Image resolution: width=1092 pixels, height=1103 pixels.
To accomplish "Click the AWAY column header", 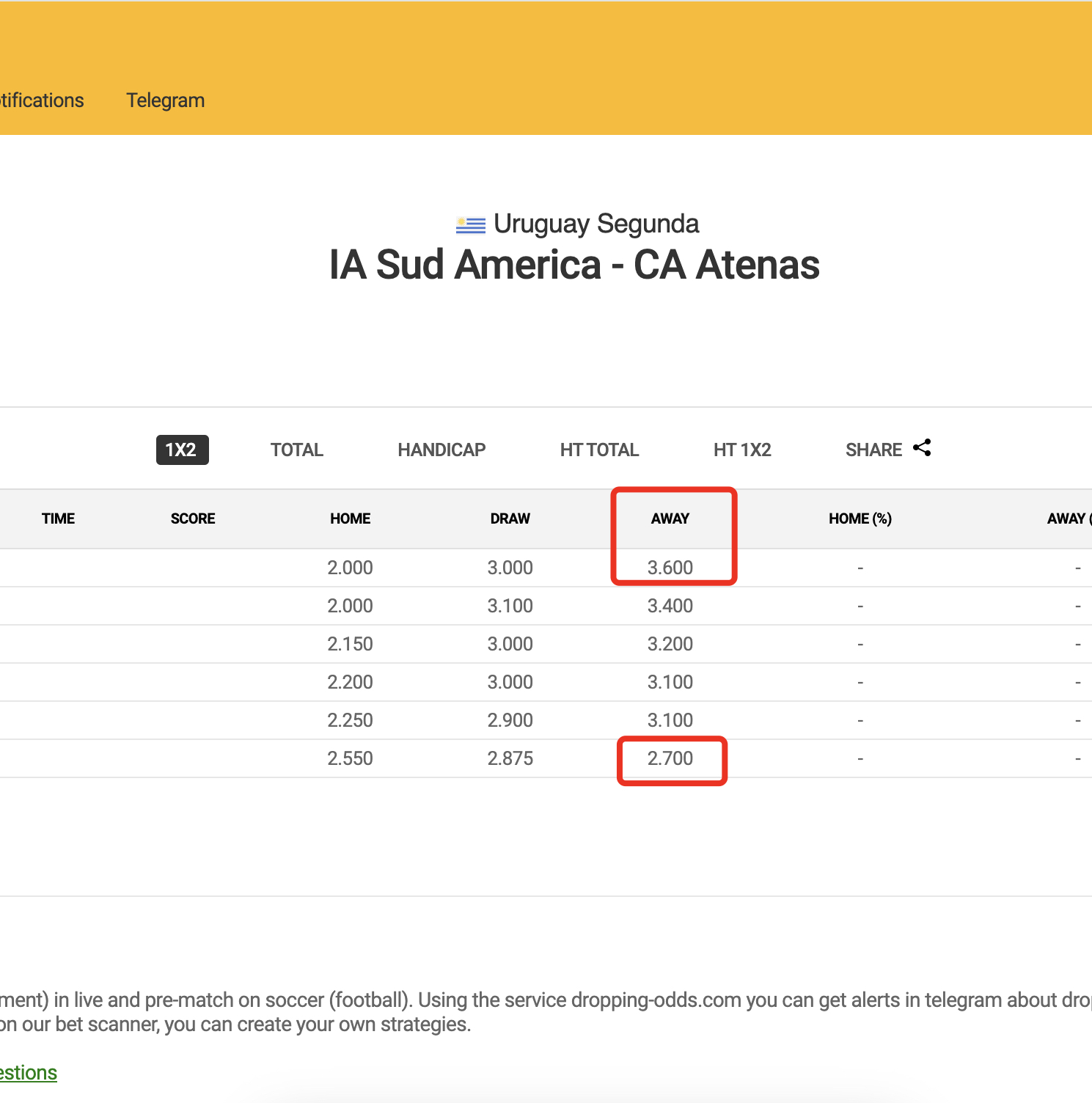I will 670,518.
